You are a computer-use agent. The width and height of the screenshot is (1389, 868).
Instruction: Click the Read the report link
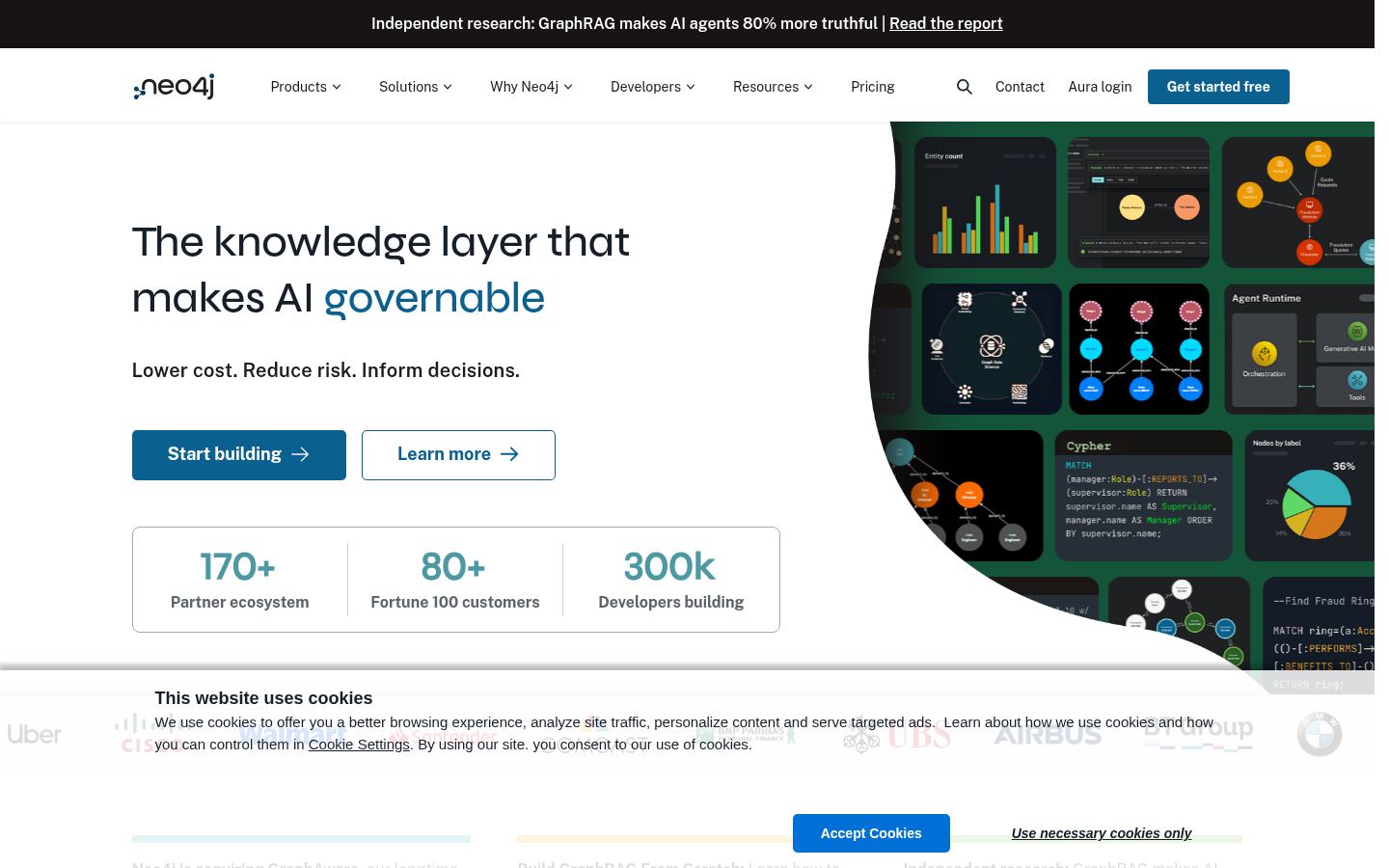945,23
